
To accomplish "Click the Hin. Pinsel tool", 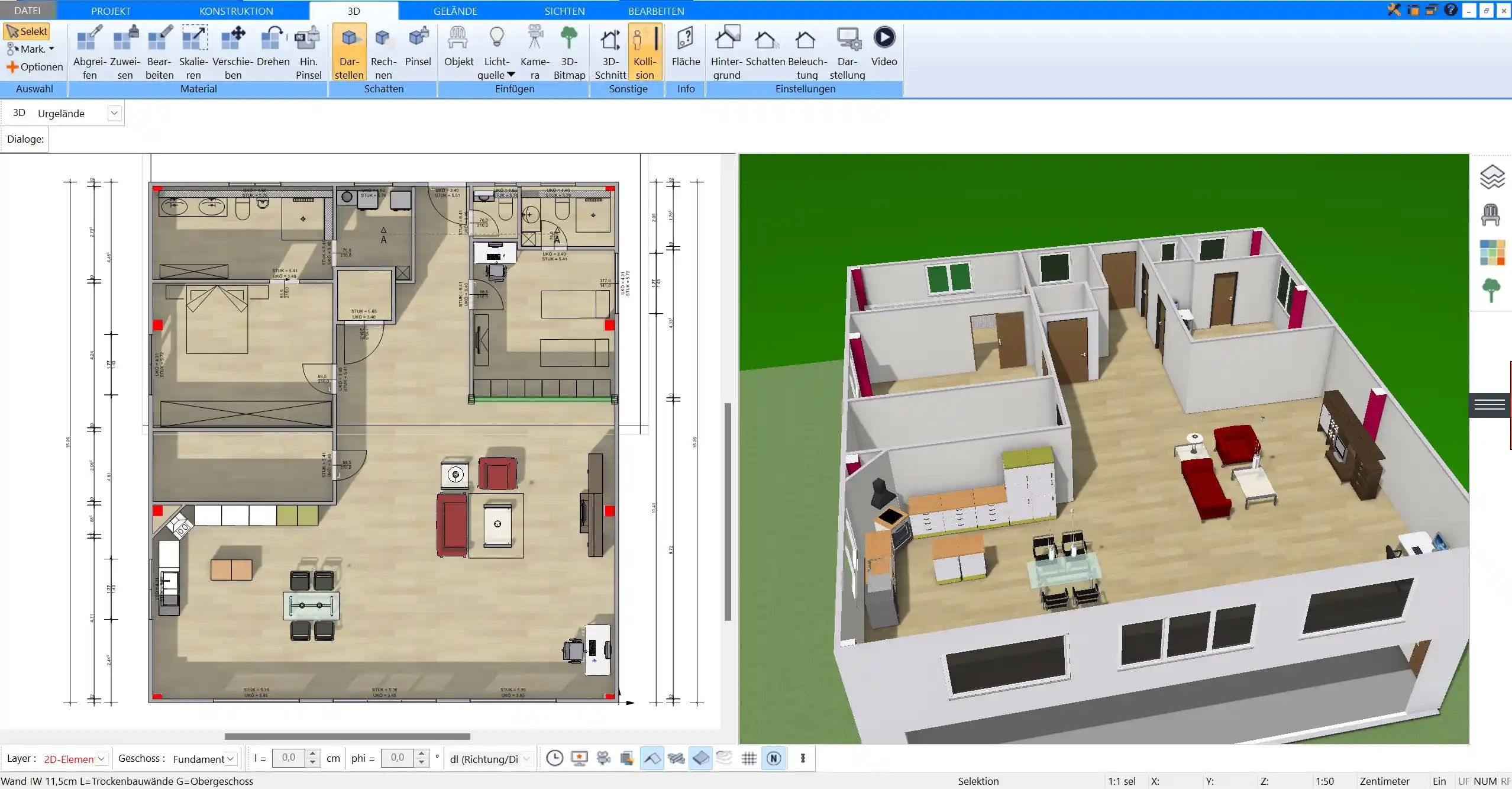I will tap(308, 52).
